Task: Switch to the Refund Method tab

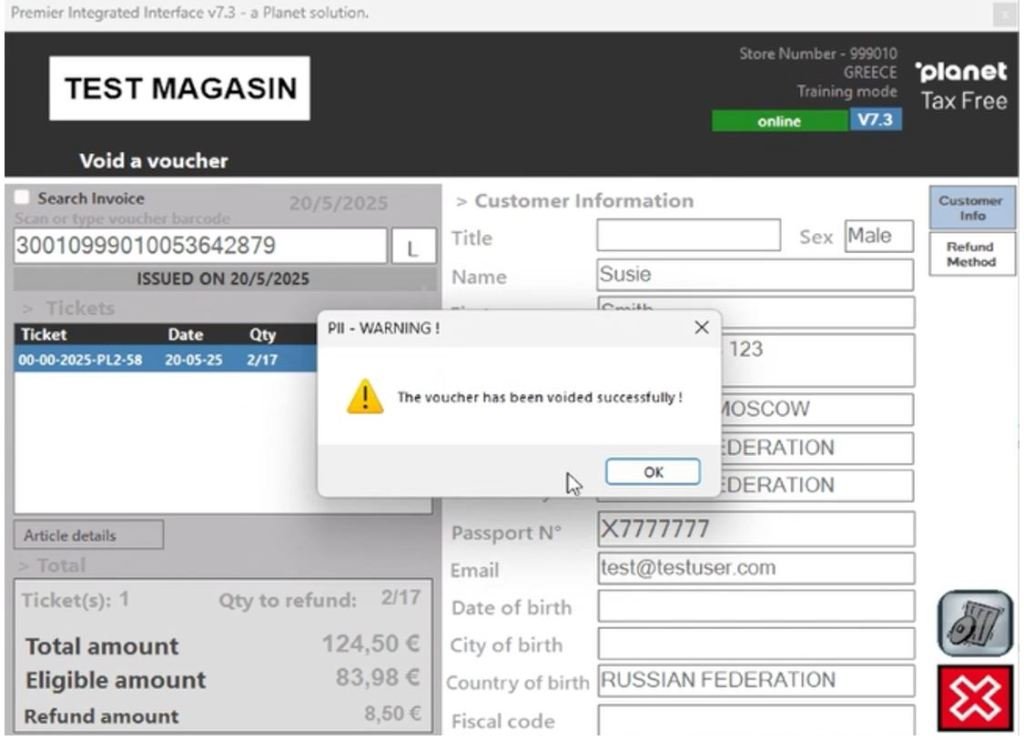Action: (970, 254)
